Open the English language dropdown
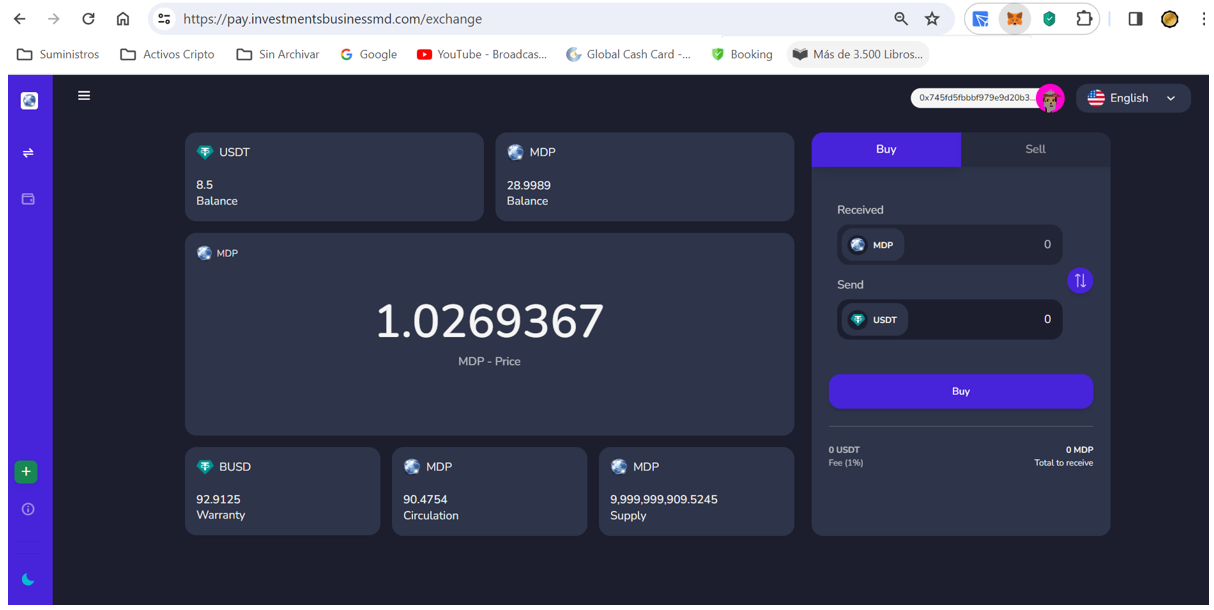 coord(1132,98)
